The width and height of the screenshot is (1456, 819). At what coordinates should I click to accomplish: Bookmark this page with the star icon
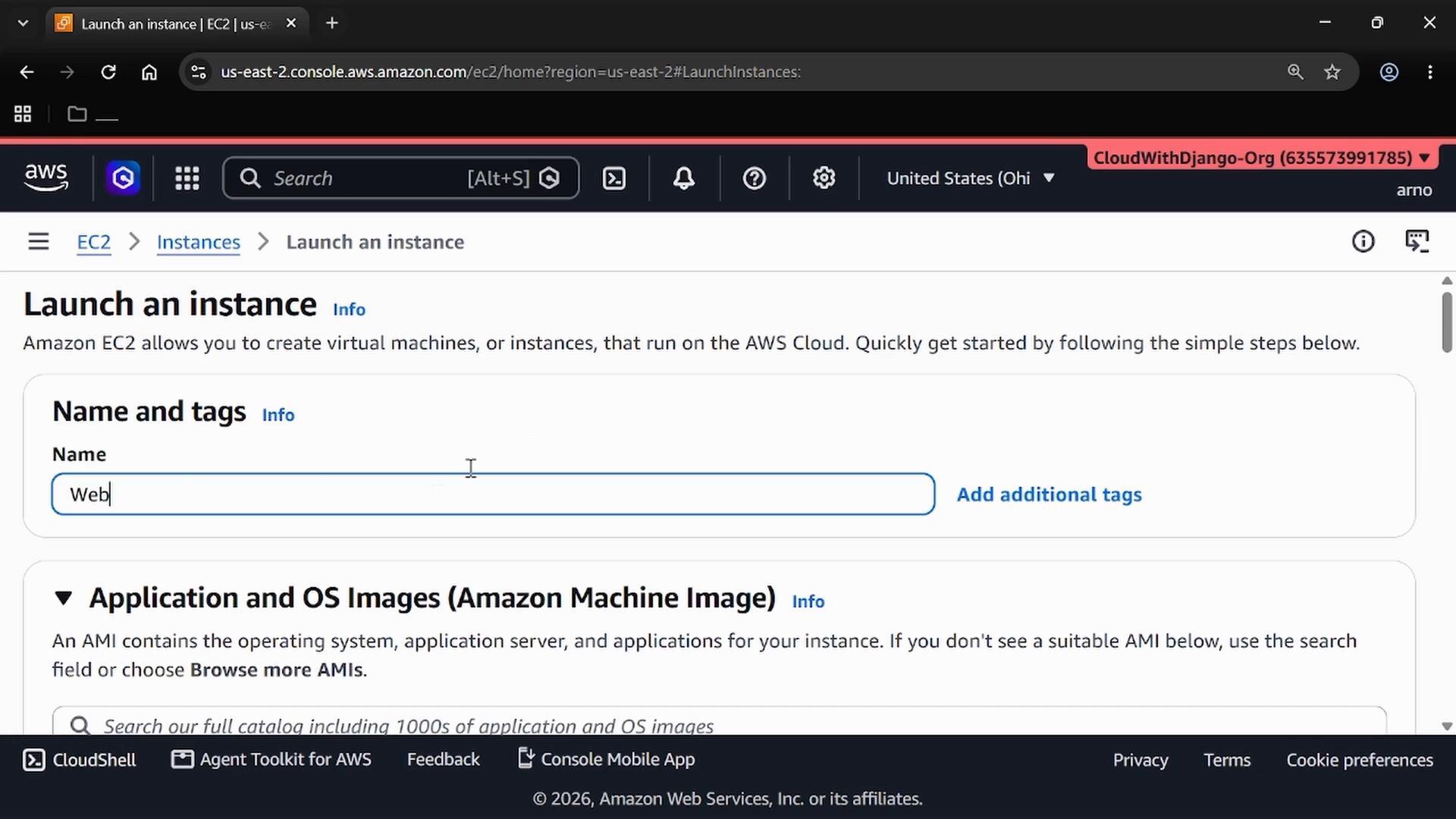pyautogui.click(x=1332, y=72)
